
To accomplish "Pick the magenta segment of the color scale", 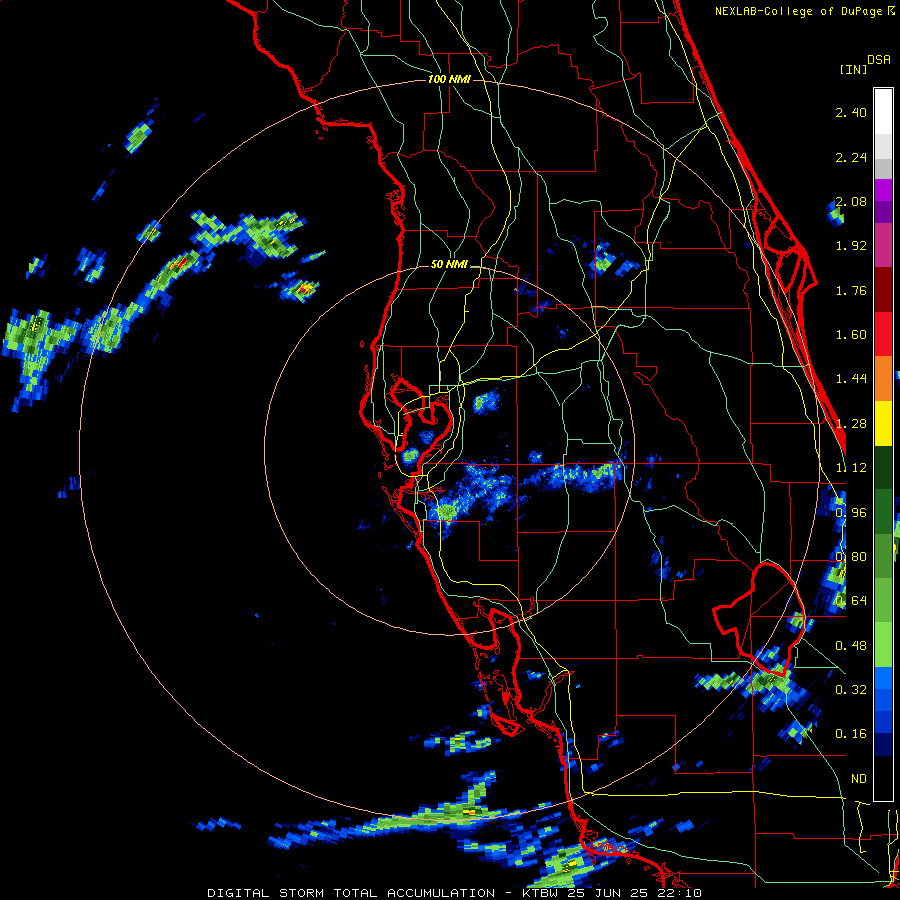I will pyautogui.click(x=883, y=189).
